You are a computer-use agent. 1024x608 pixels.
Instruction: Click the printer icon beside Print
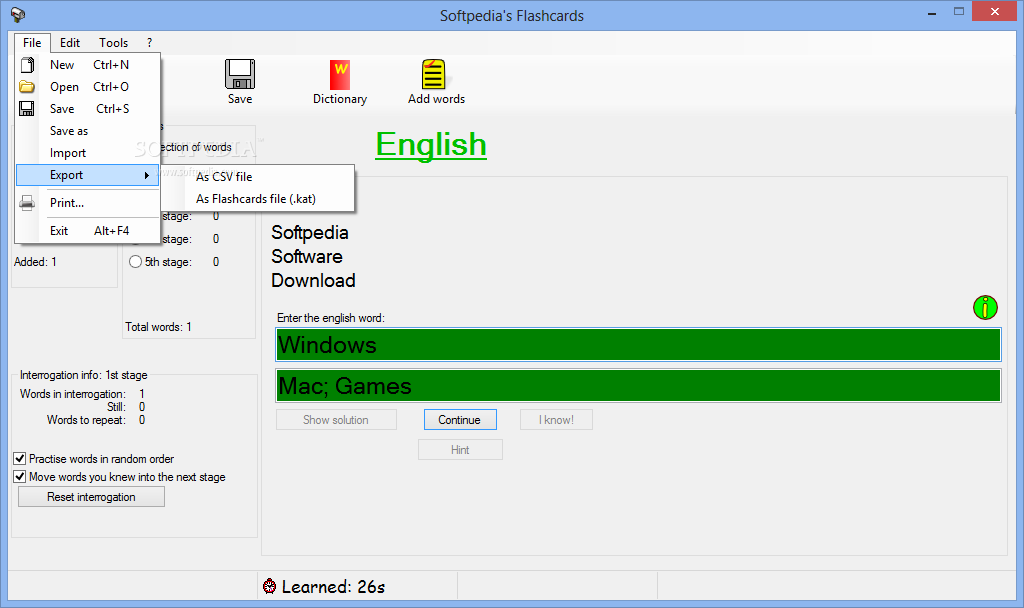[x=27, y=203]
